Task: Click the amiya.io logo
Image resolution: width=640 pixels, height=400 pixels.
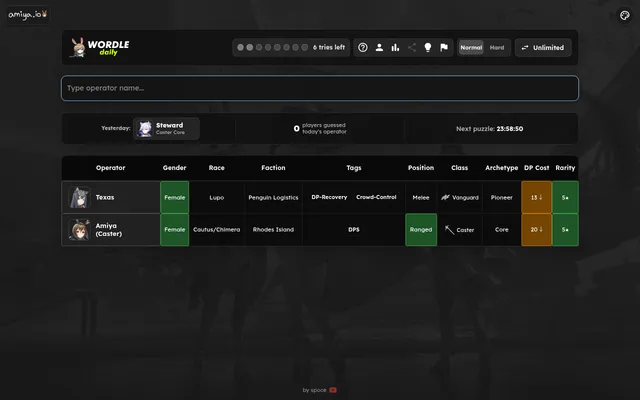Action: (x=28, y=14)
